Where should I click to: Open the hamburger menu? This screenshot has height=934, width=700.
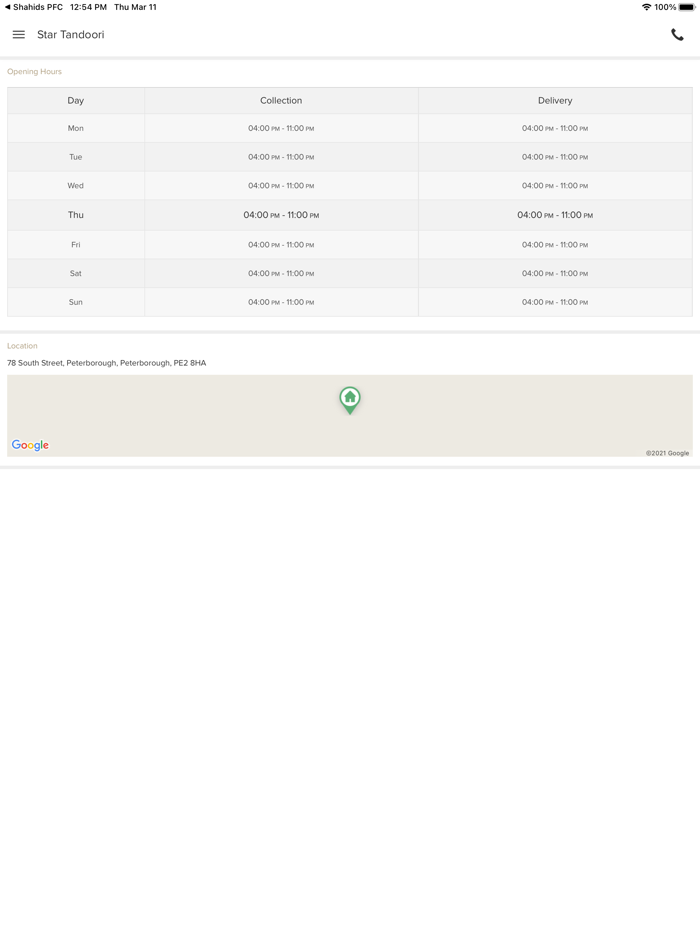pos(18,35)
